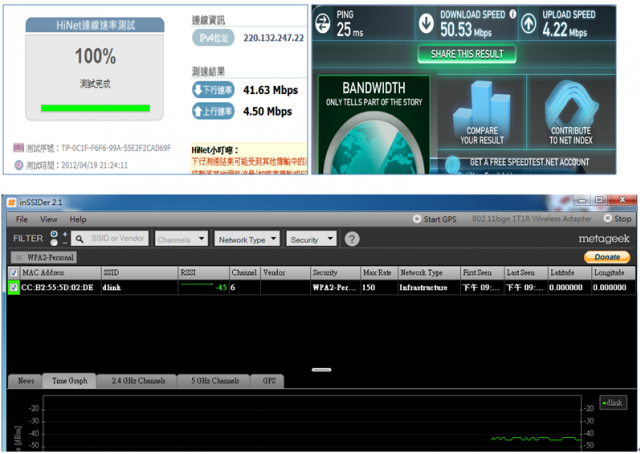The width and height of the screenshot is (640, 454).
Task: Sort by Max Rate column header
Action: pos(379,273)
